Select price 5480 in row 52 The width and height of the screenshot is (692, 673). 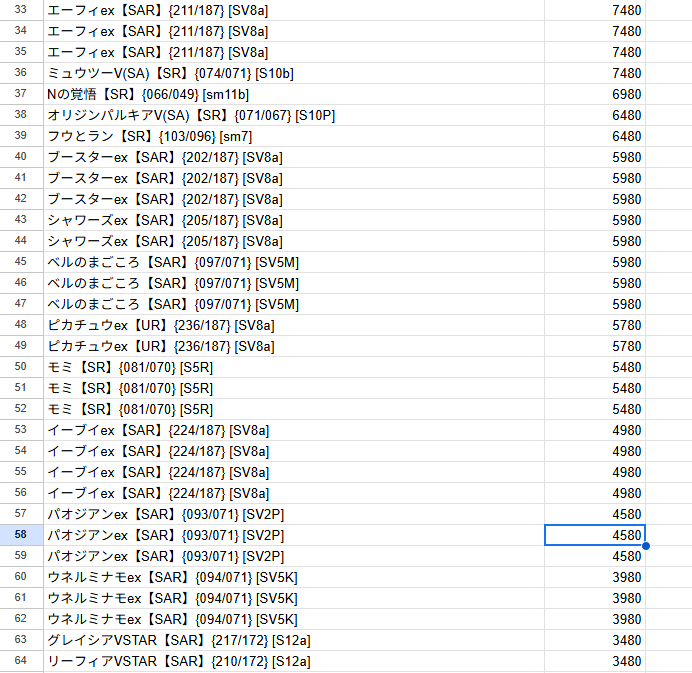point(595,409)
